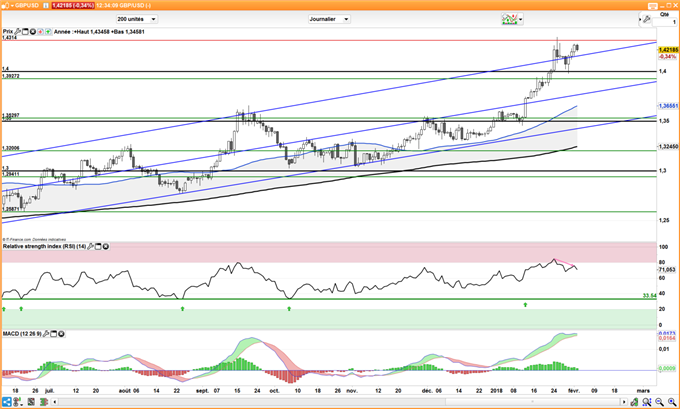
Task: Click the red -0,34% label on price axis
Action: (x=667, y=57)
